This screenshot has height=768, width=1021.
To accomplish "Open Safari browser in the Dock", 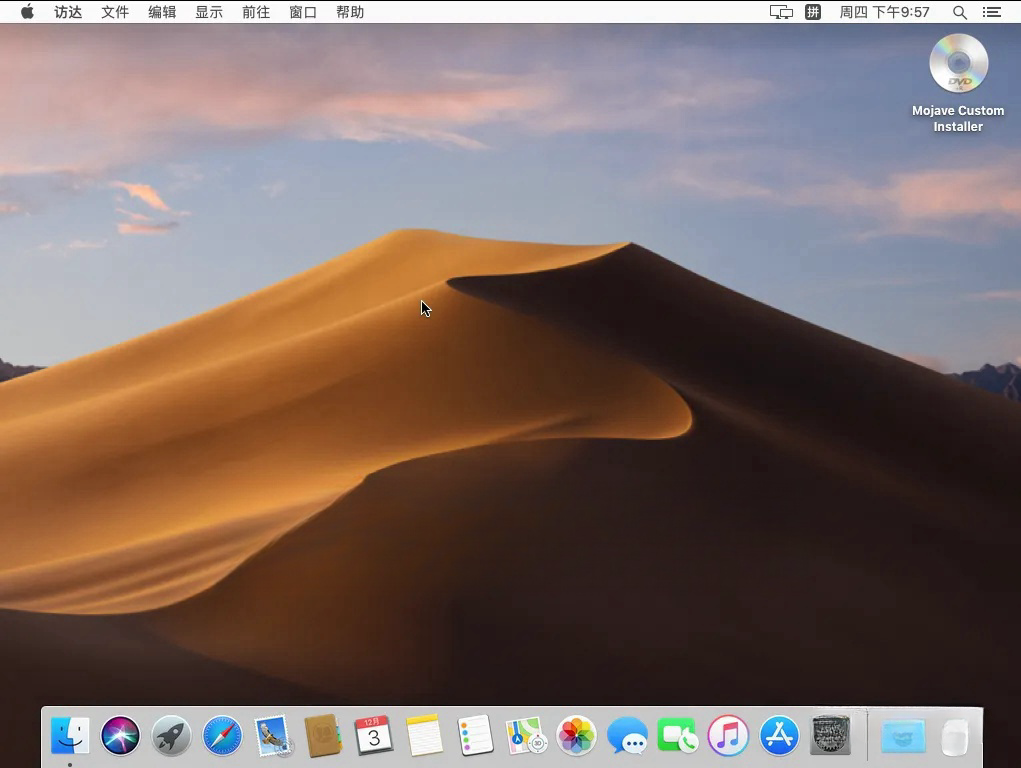I will (222, 735).
